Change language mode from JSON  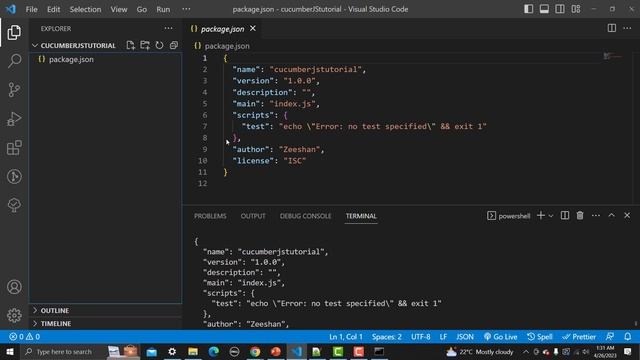[x=465, y=337]
